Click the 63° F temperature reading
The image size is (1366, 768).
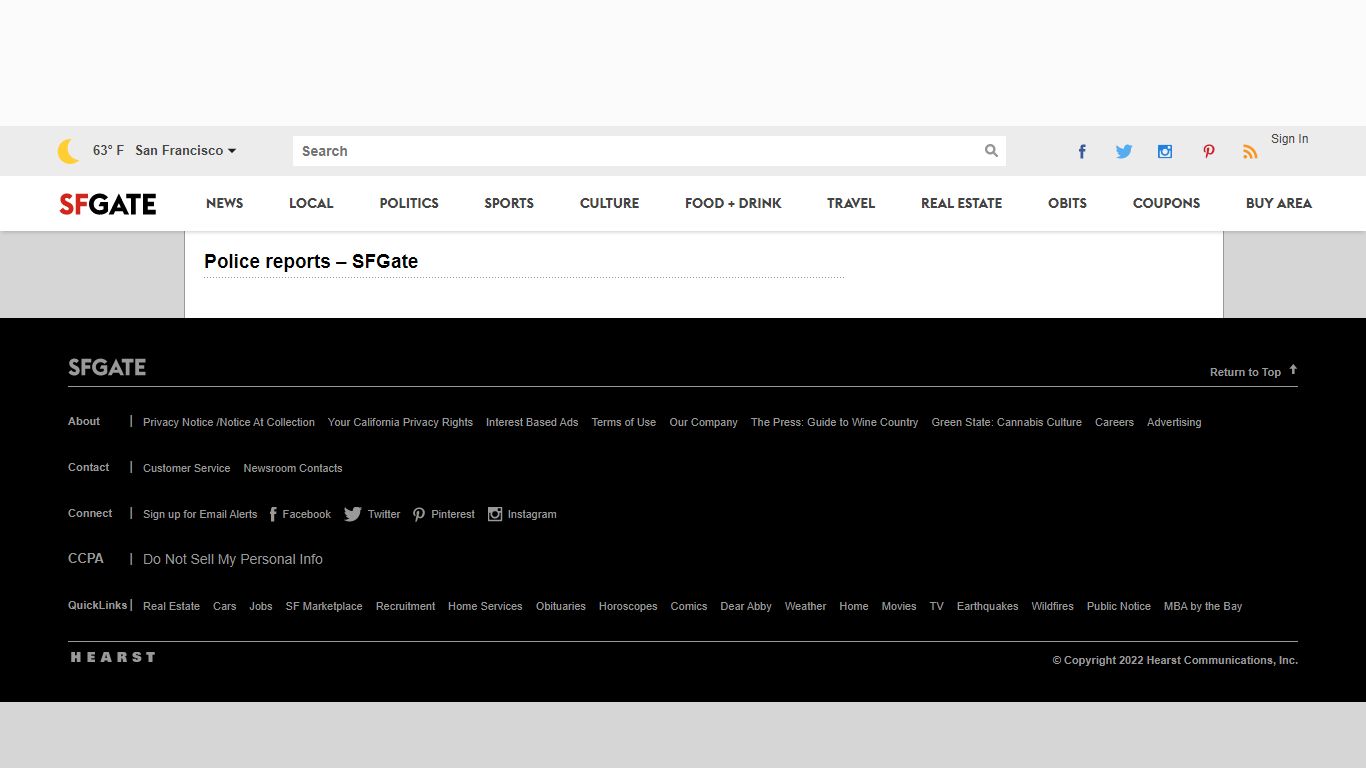click(108, 151)
